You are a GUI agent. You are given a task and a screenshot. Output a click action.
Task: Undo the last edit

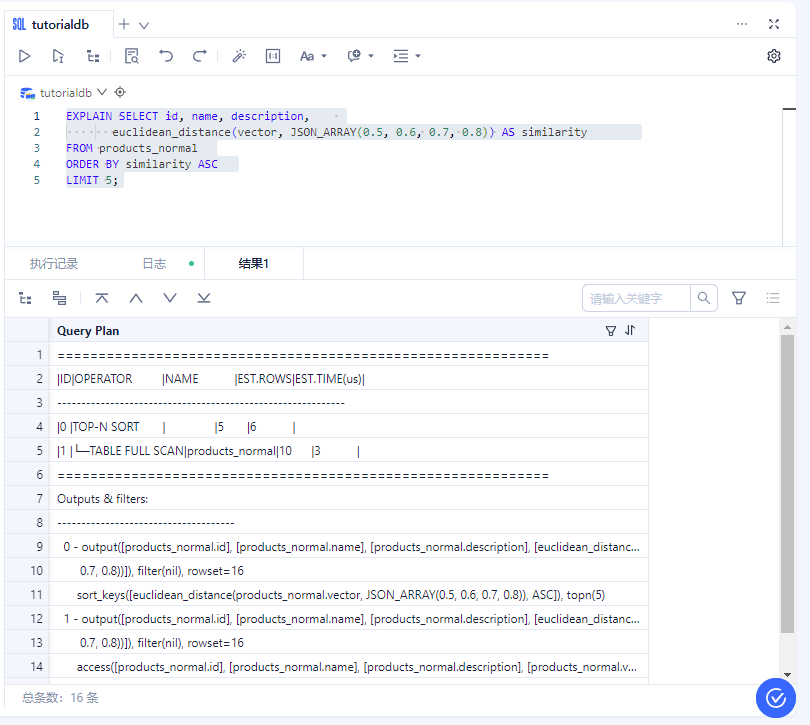click(166, 56)
